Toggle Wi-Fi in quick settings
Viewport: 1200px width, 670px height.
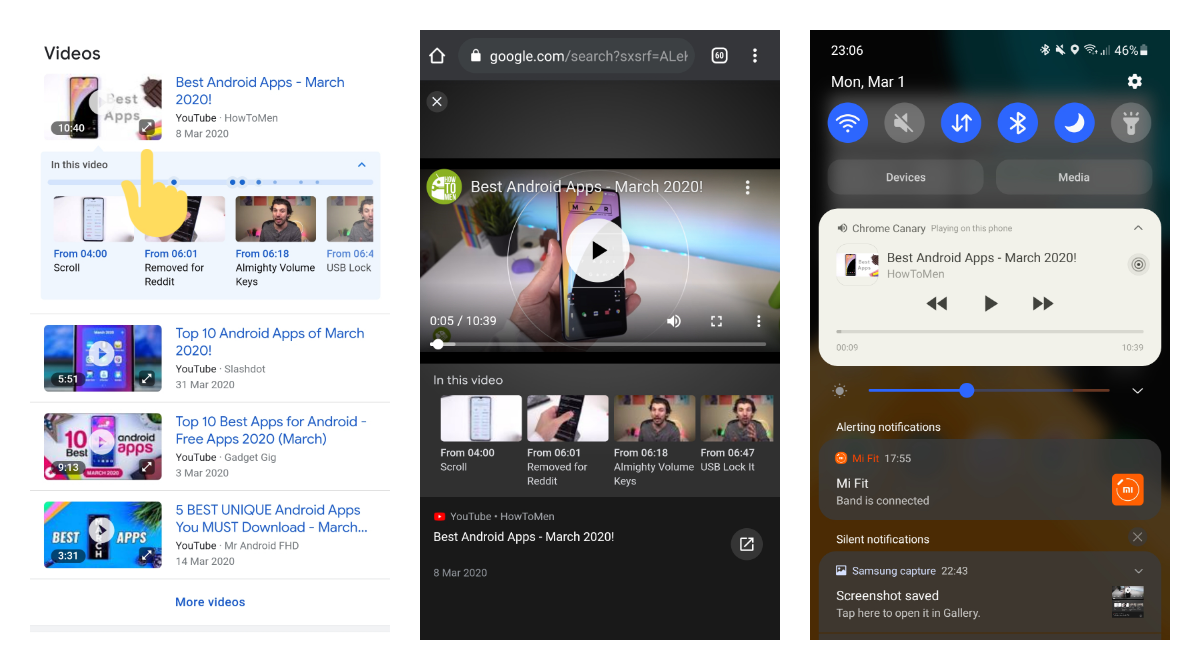[x=848, y=123]
